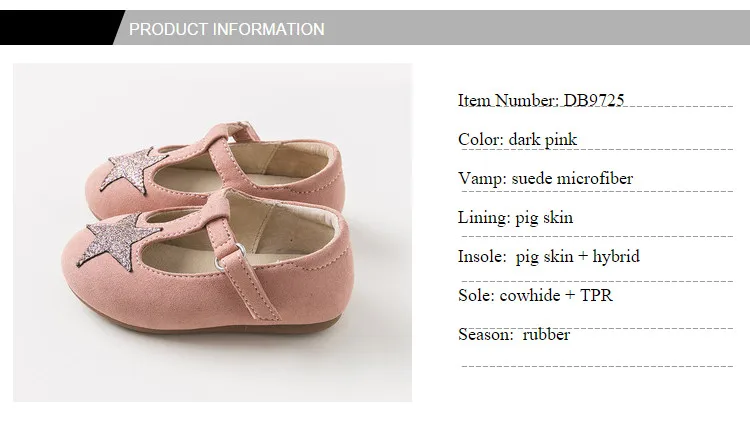Open the pink shoes product photo
750x426 pixels.
coord(212,232)
